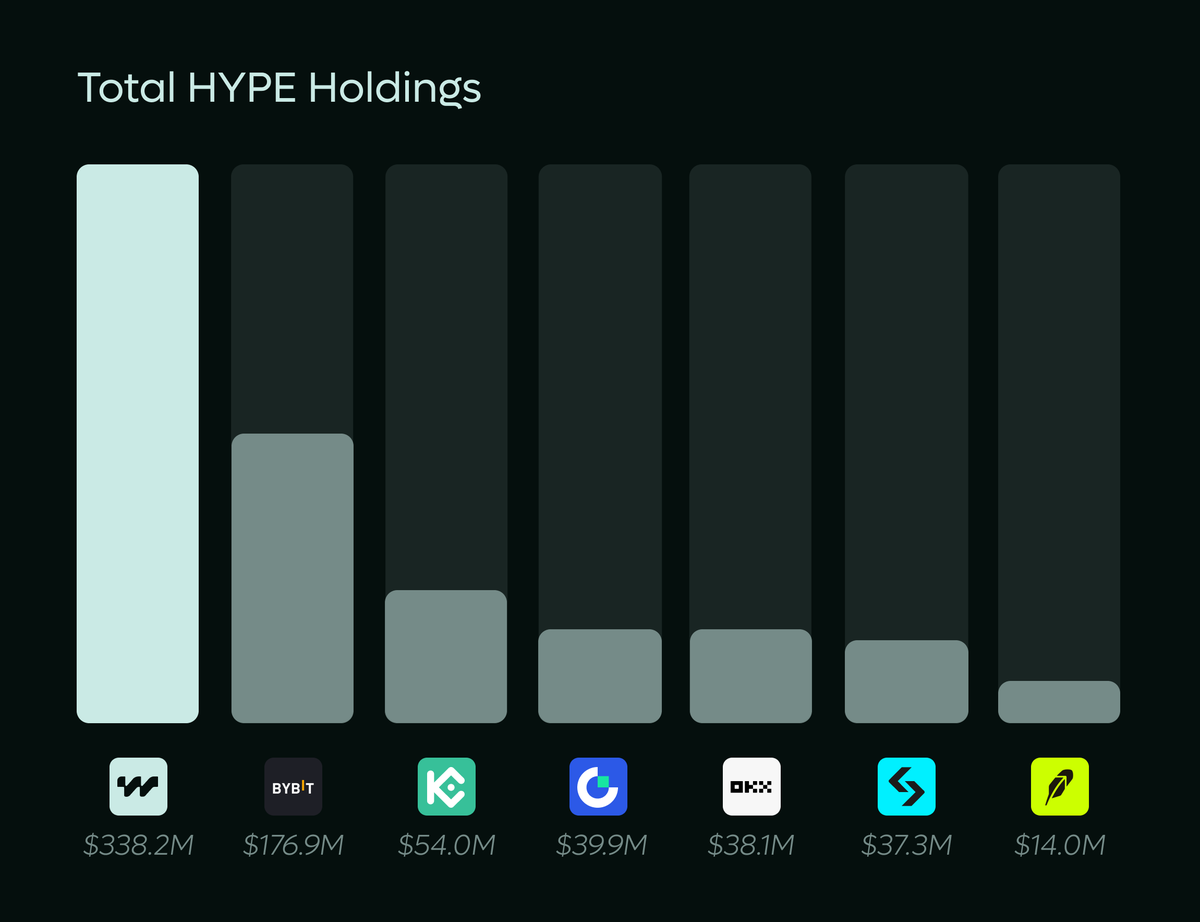Click the $54.0M KuCoin value
The width and height of the screenshot is (1200, 922).
coord(446,845)
